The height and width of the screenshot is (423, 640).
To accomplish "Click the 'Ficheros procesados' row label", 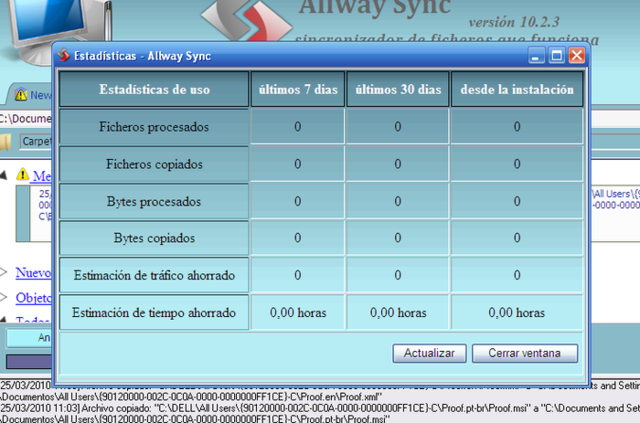I will click(x=154, y=127).
